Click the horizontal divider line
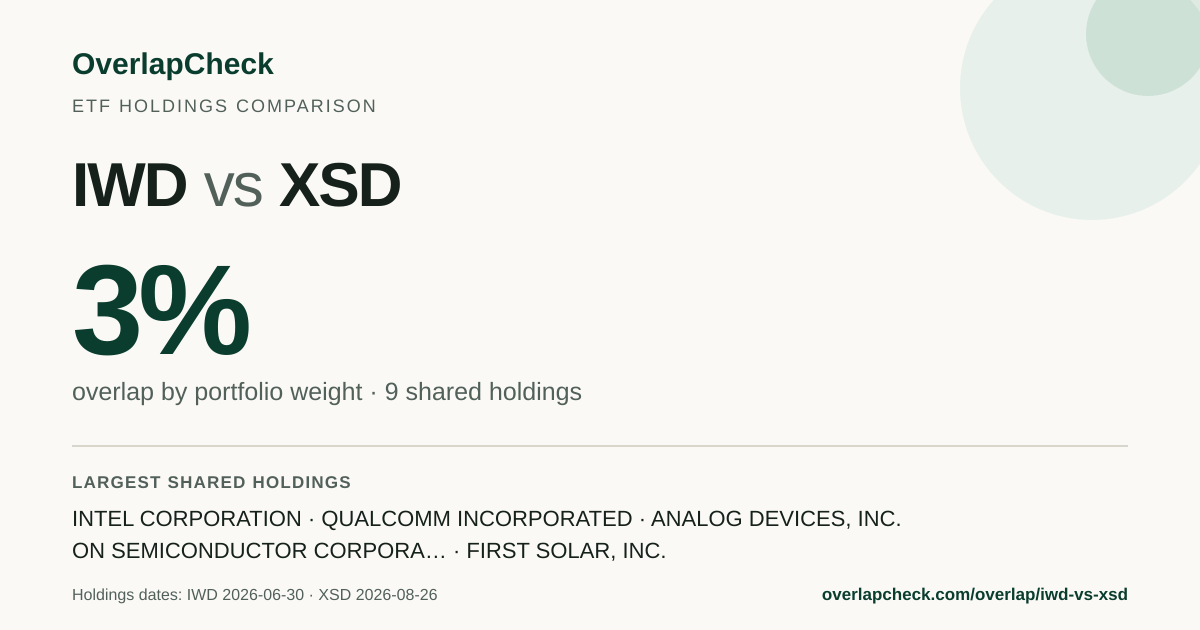Viewport: 1200px width, 630px height. [600, 446]
